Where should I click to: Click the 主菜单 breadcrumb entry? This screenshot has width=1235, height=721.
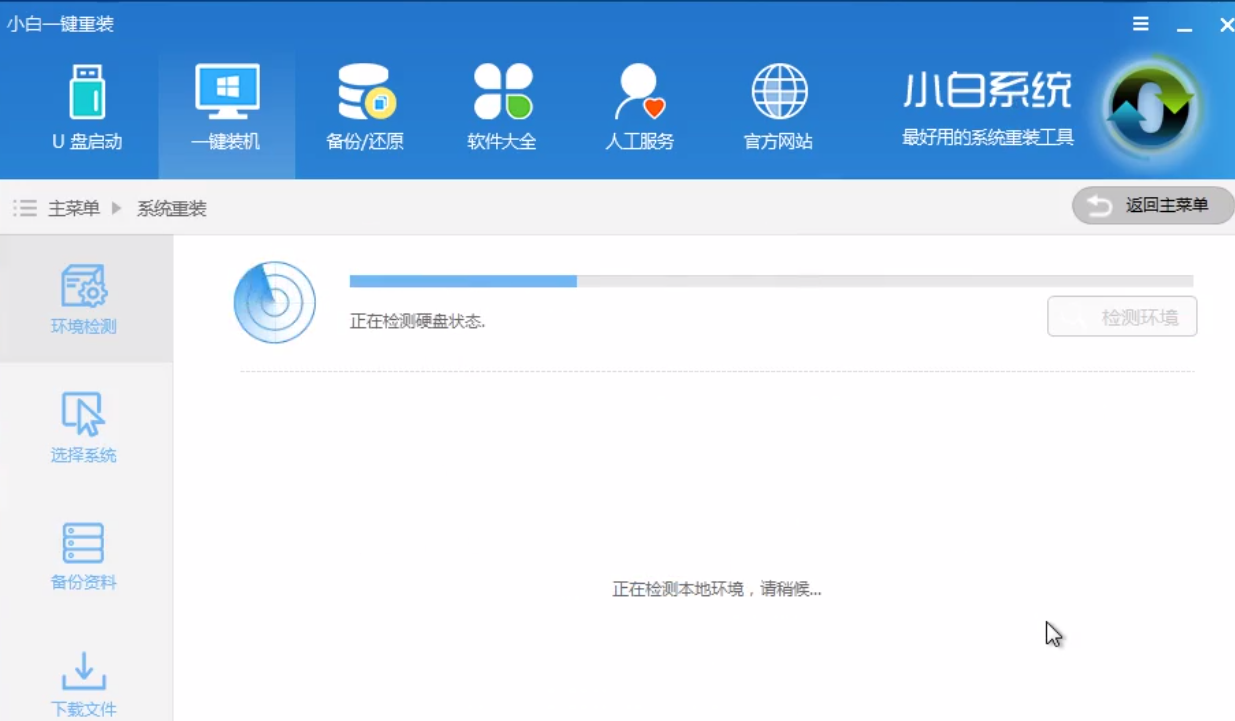[x=71, y=208]
